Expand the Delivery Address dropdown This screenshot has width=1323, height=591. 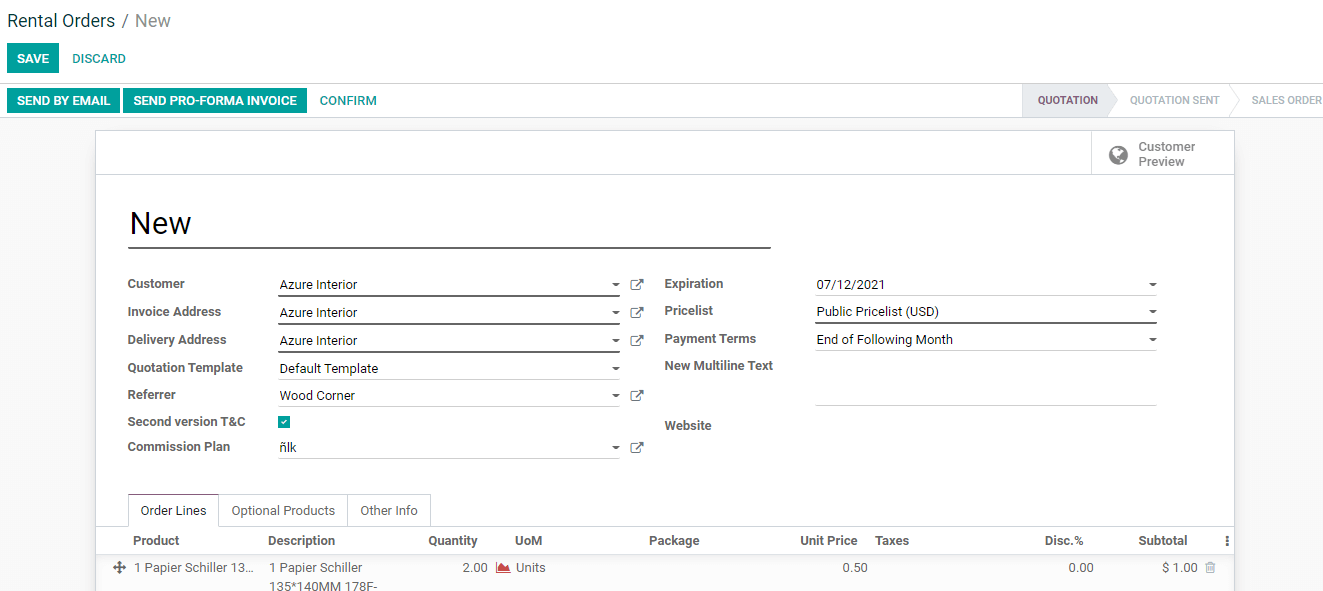click(616, 341)
